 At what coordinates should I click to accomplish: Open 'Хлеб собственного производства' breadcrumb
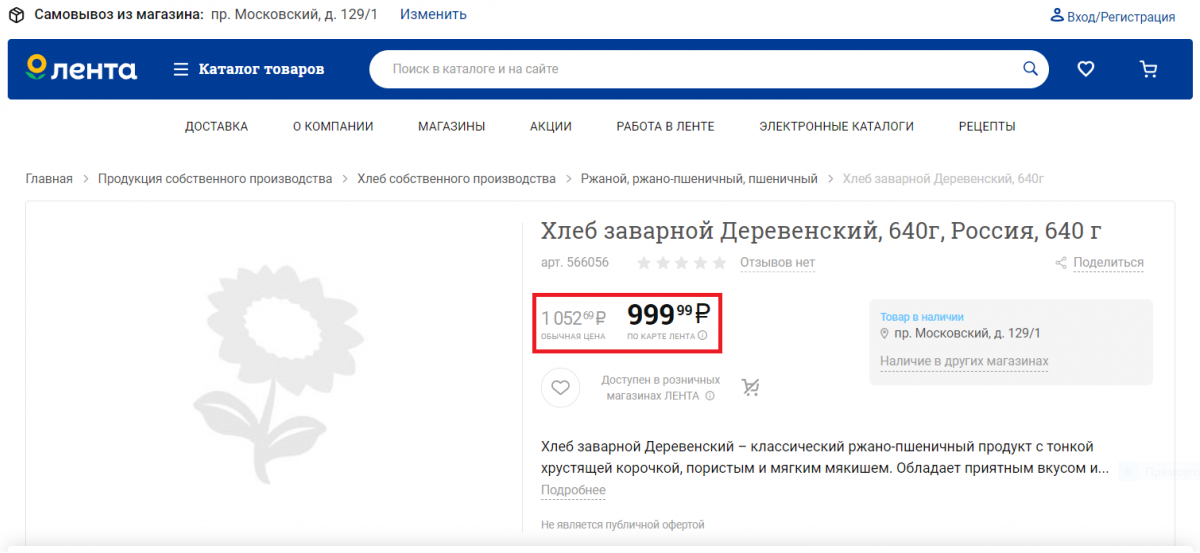(456, 179)
